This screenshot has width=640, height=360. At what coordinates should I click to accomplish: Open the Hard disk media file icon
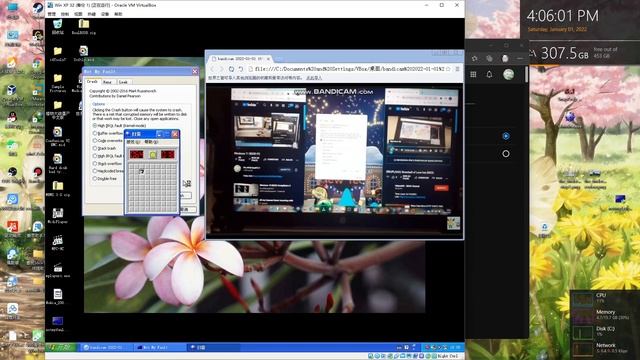[58, 163]
